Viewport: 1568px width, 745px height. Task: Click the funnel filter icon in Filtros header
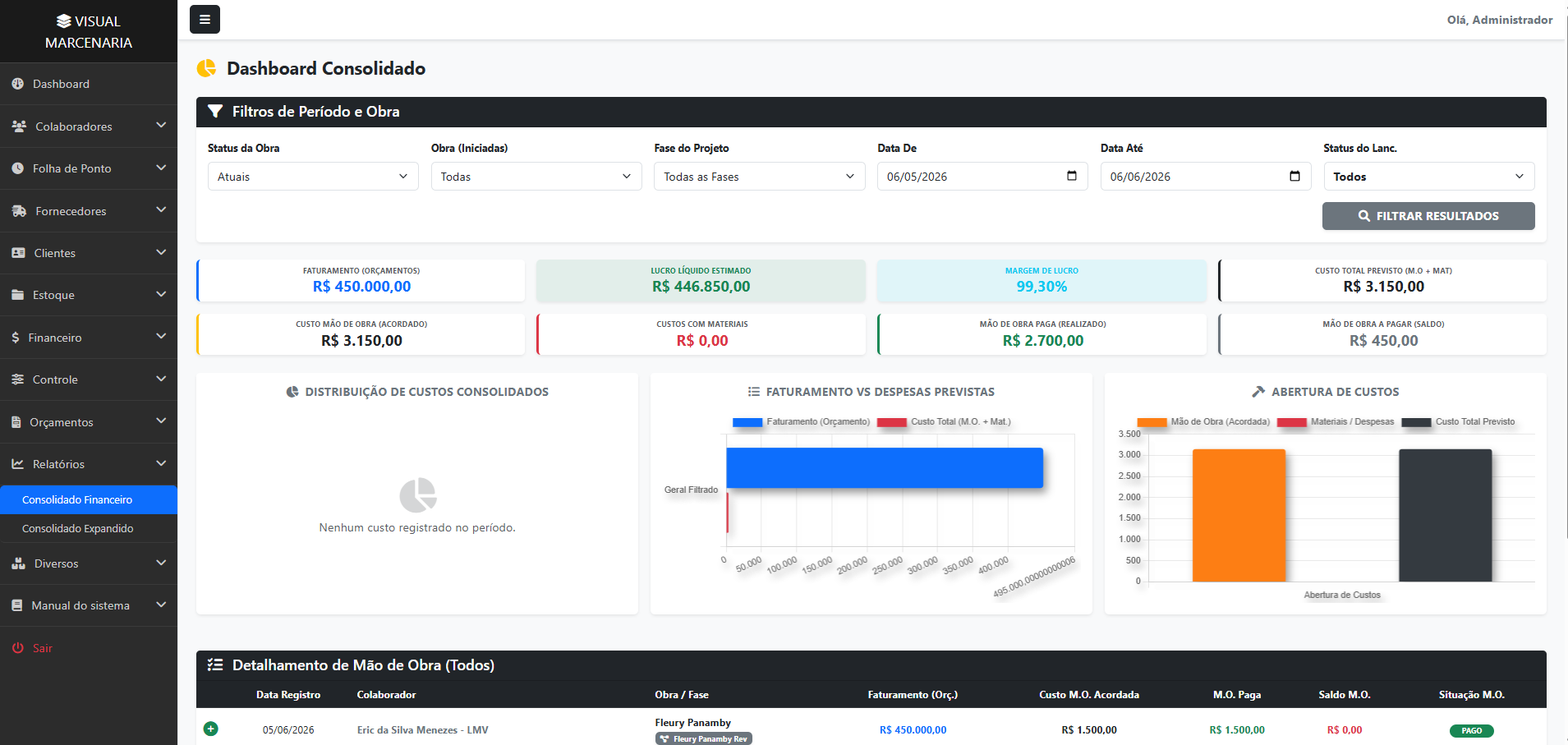click(215, 111)
